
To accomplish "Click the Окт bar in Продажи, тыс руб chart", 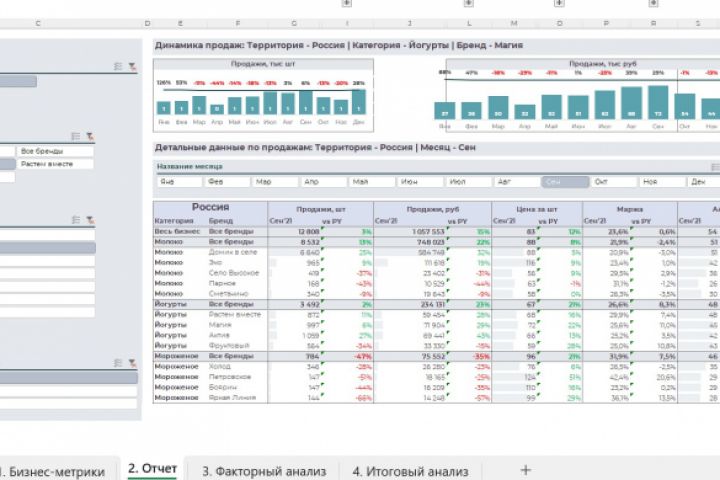I will click(685, 107).
